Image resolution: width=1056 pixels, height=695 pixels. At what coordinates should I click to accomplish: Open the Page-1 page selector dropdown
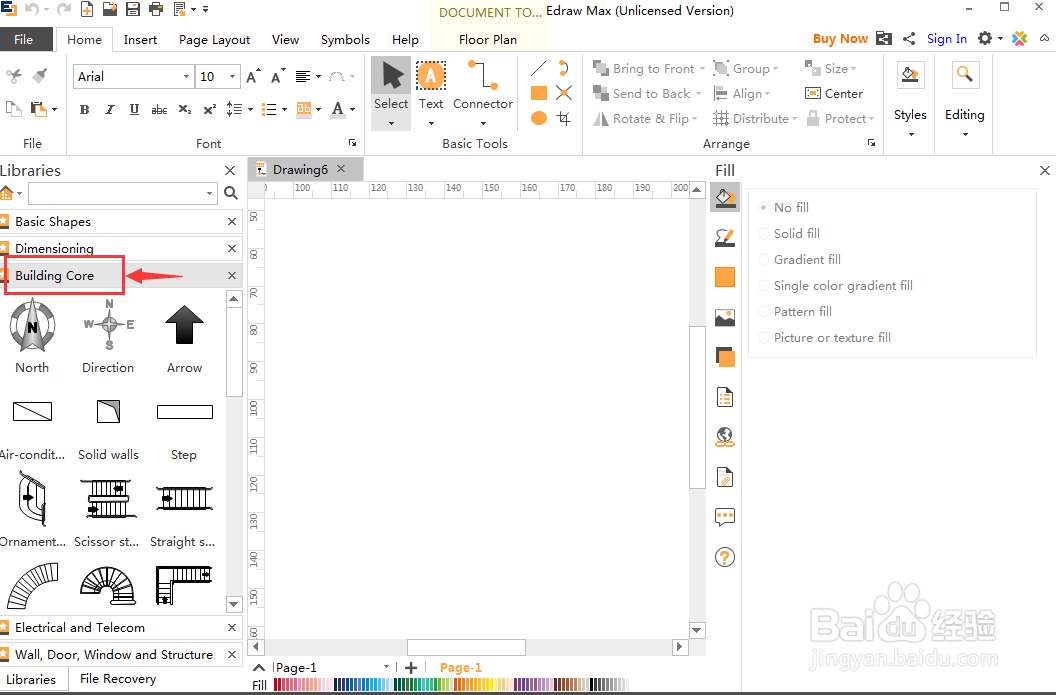click(x=386, y=667)
